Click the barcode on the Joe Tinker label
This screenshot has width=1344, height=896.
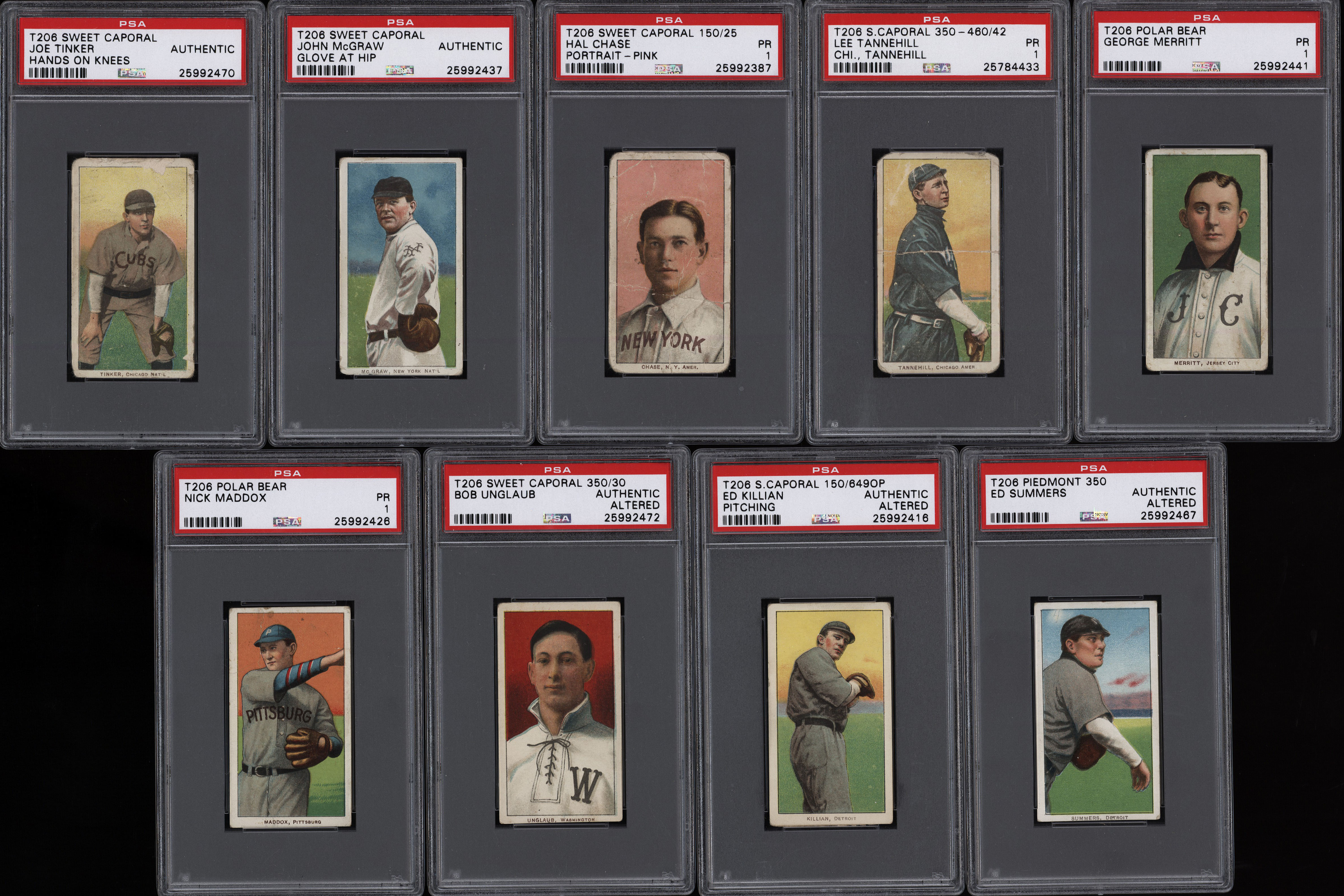58,73
